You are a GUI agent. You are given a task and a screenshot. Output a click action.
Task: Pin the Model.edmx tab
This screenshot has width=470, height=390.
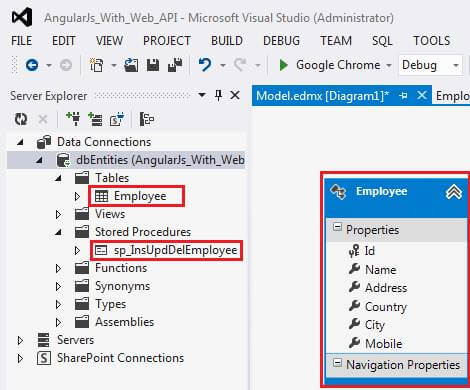pos(403,96)
